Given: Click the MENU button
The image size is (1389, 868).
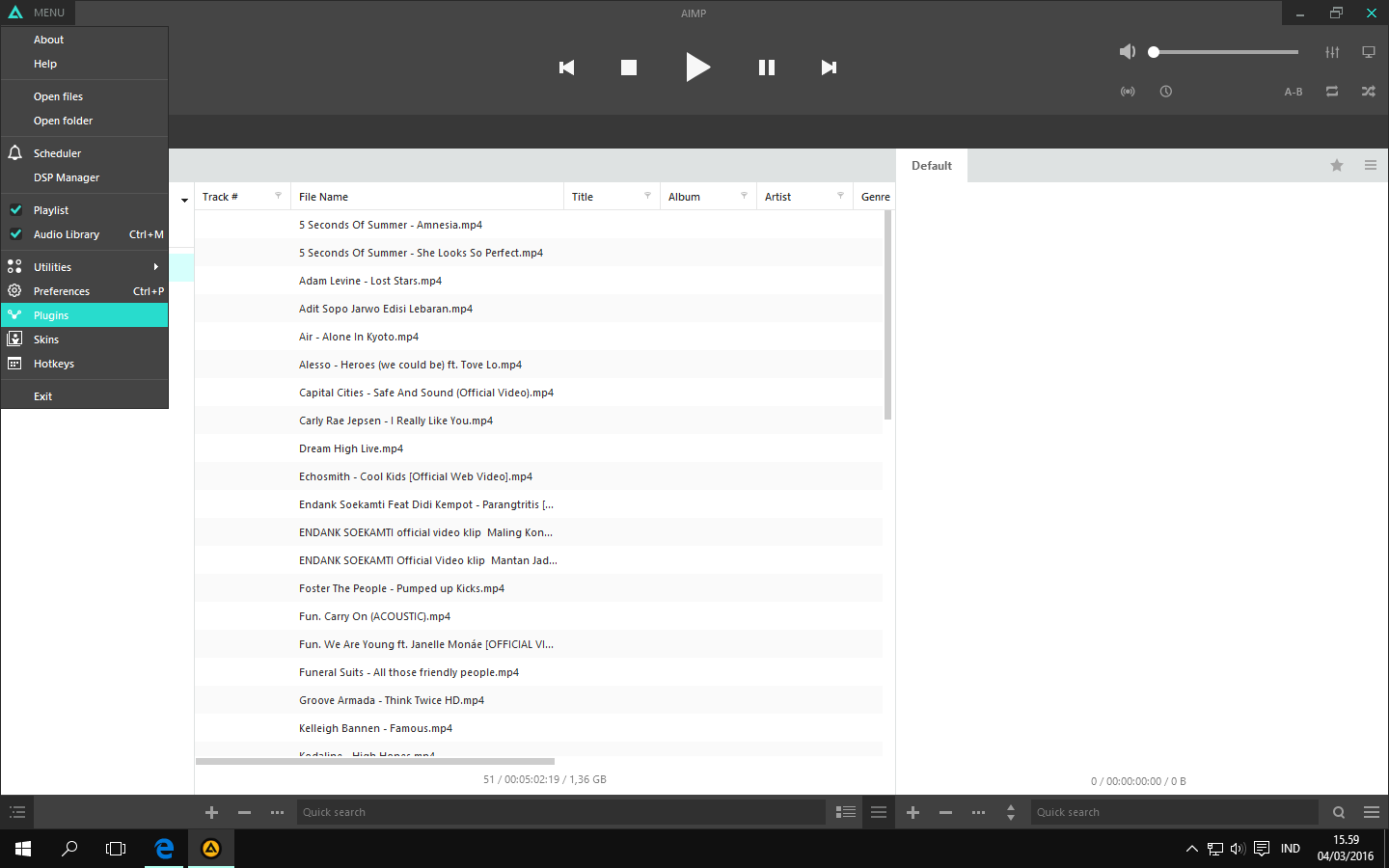Looking at the screenshot, I should click(x=38, y=13).
